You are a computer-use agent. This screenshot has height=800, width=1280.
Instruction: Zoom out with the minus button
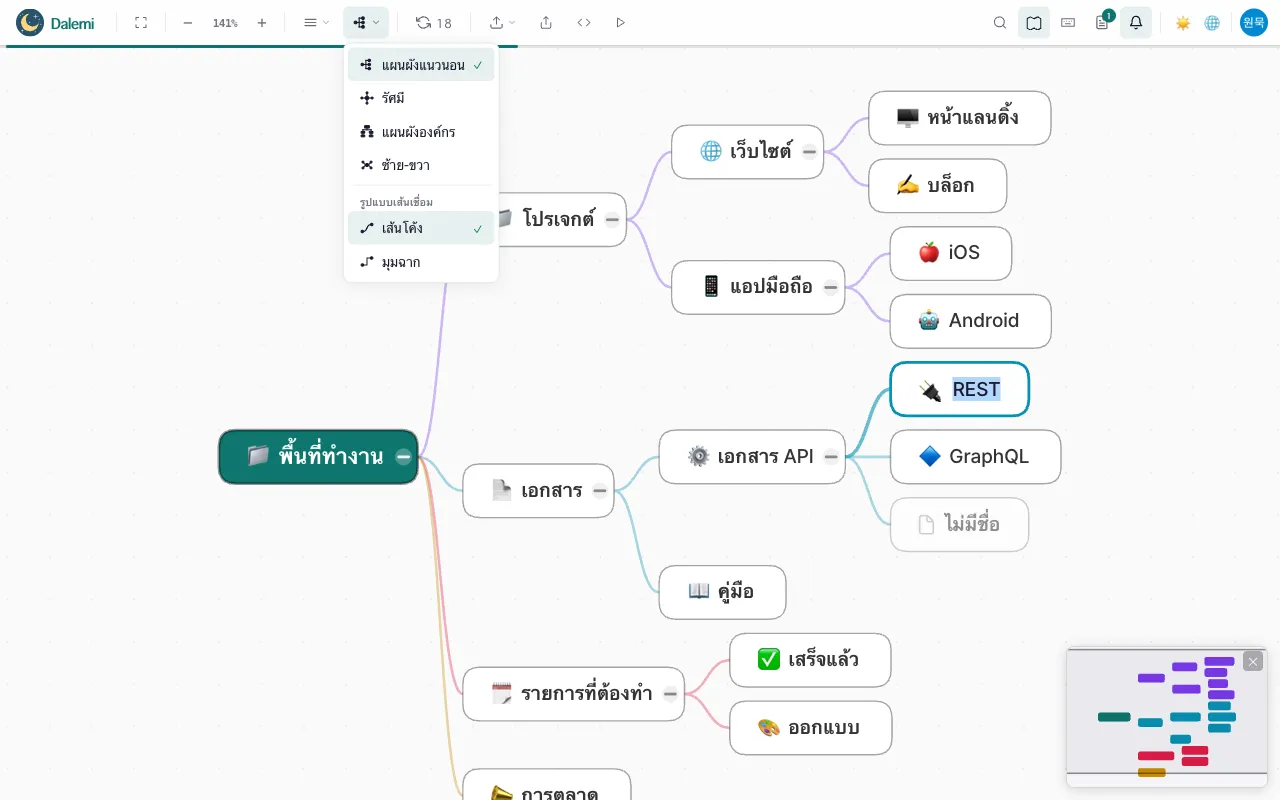pos(188,23)
